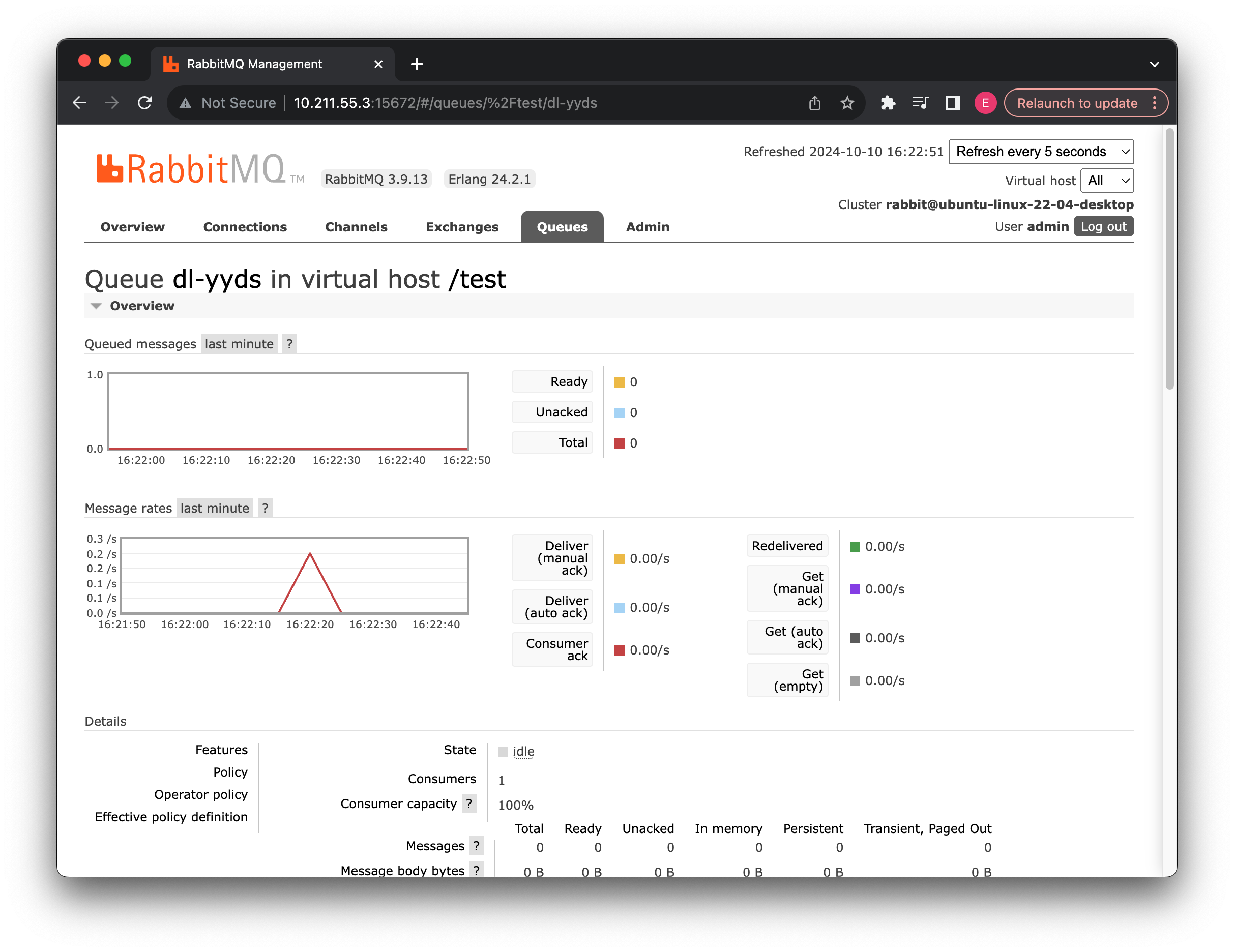Change the Message rates last minute range
1234x952 pixels.
pyautogui.click(x=214, y=508)
